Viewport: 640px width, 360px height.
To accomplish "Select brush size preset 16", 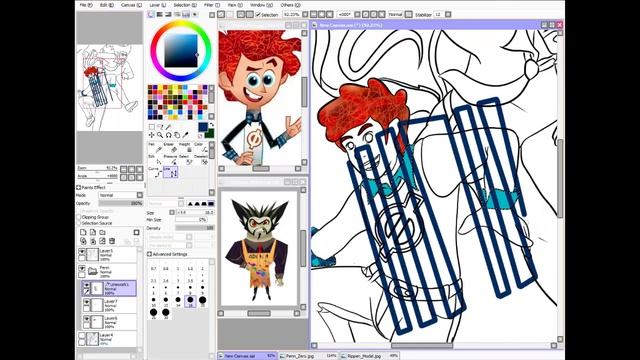I will [x=190, y=301].
